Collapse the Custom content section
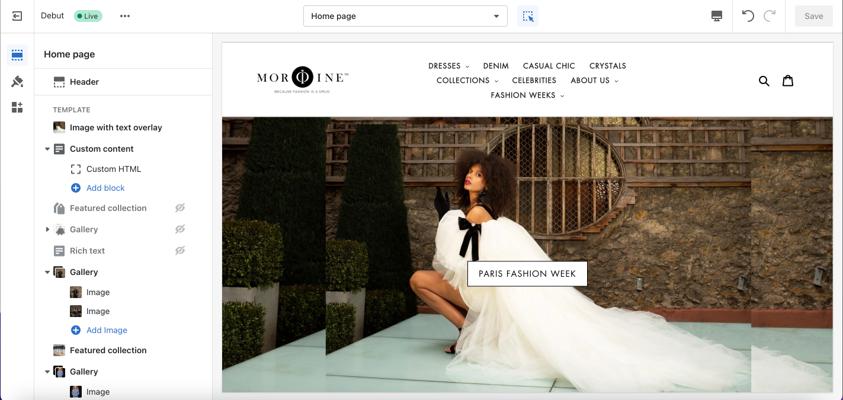The image size is (843, 400). coord(47,149)
